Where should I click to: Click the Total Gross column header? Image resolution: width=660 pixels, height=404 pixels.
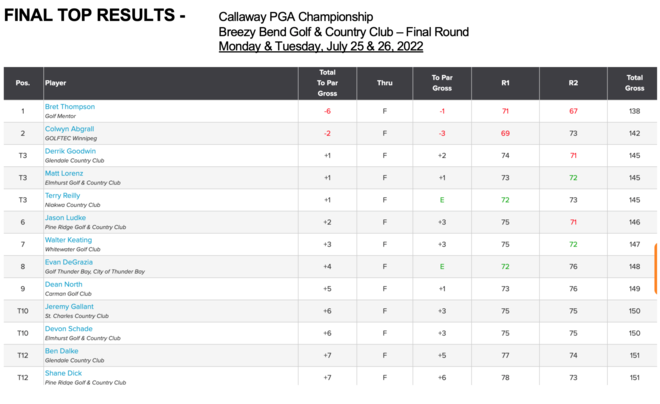pyautogui.click(x=634, y=83)
